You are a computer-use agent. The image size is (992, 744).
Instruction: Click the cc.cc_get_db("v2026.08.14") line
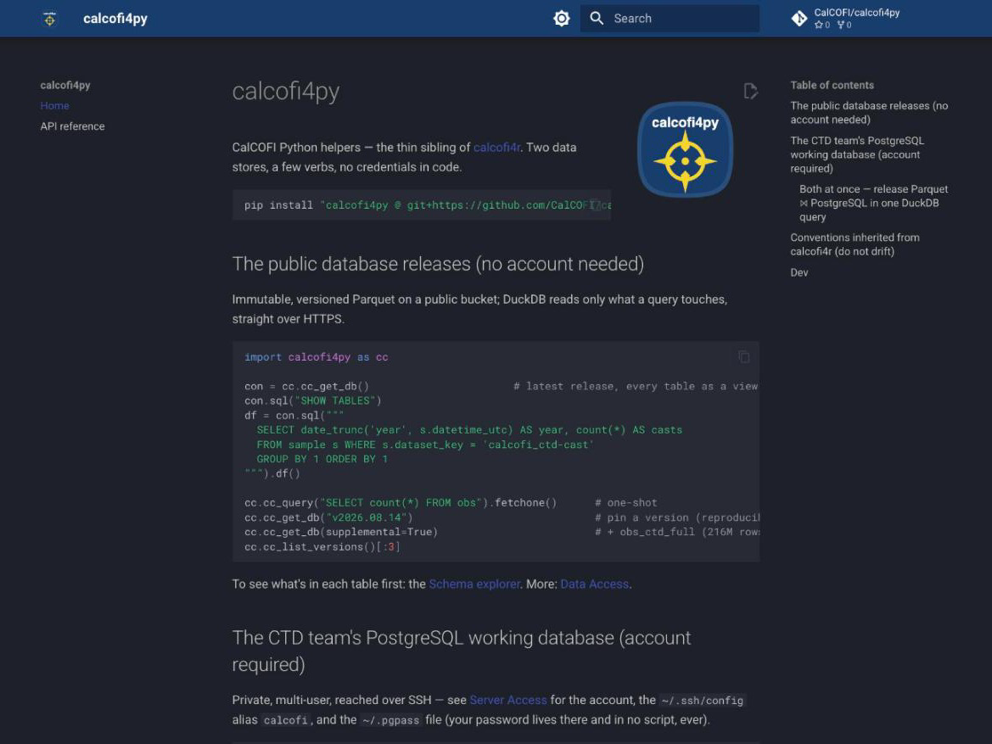(328, 517)
